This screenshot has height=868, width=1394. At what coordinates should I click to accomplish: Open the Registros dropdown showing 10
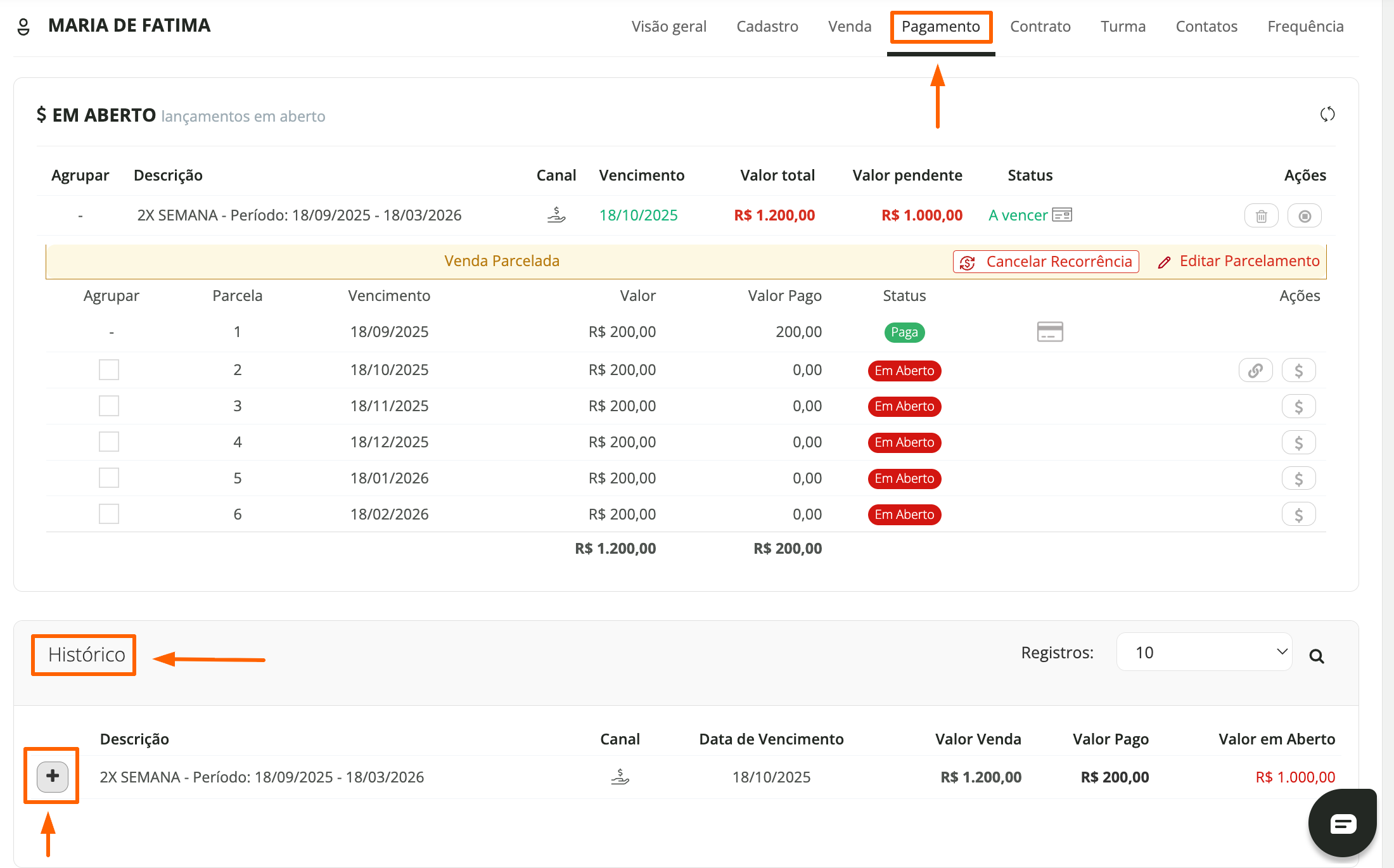click(x=1204, y=653)
